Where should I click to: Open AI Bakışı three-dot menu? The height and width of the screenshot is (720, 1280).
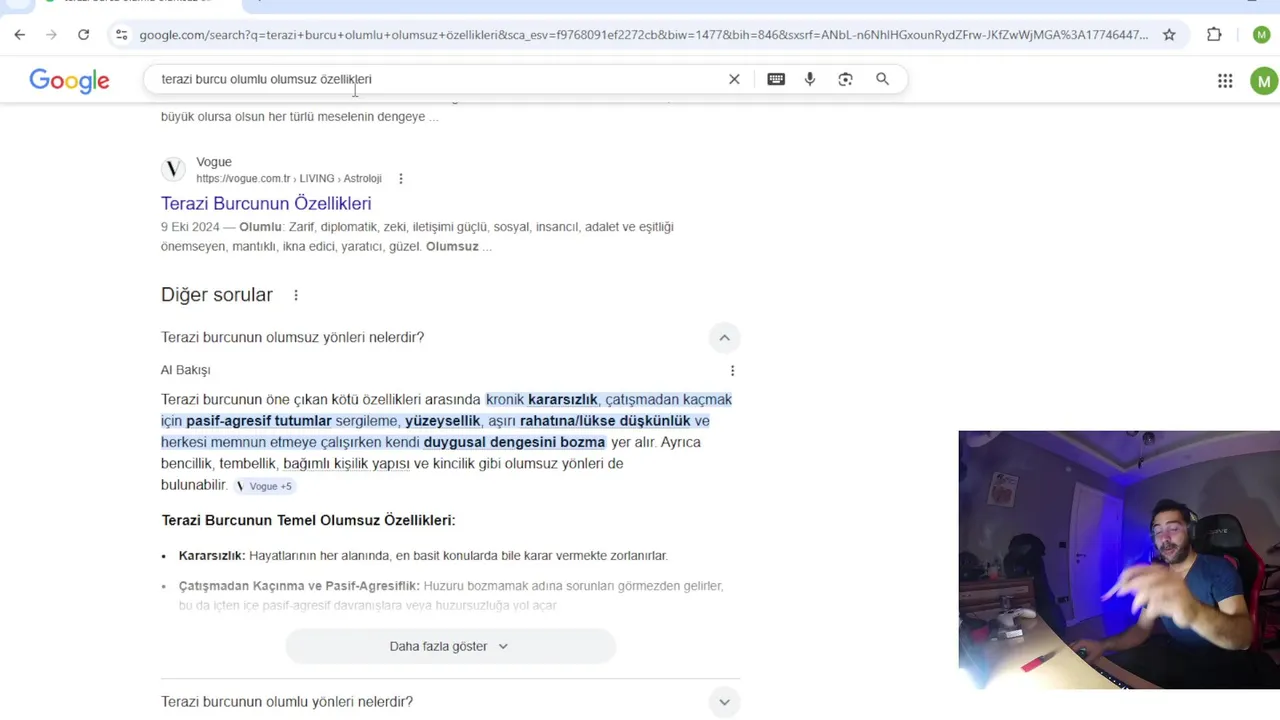click(732, 370)
